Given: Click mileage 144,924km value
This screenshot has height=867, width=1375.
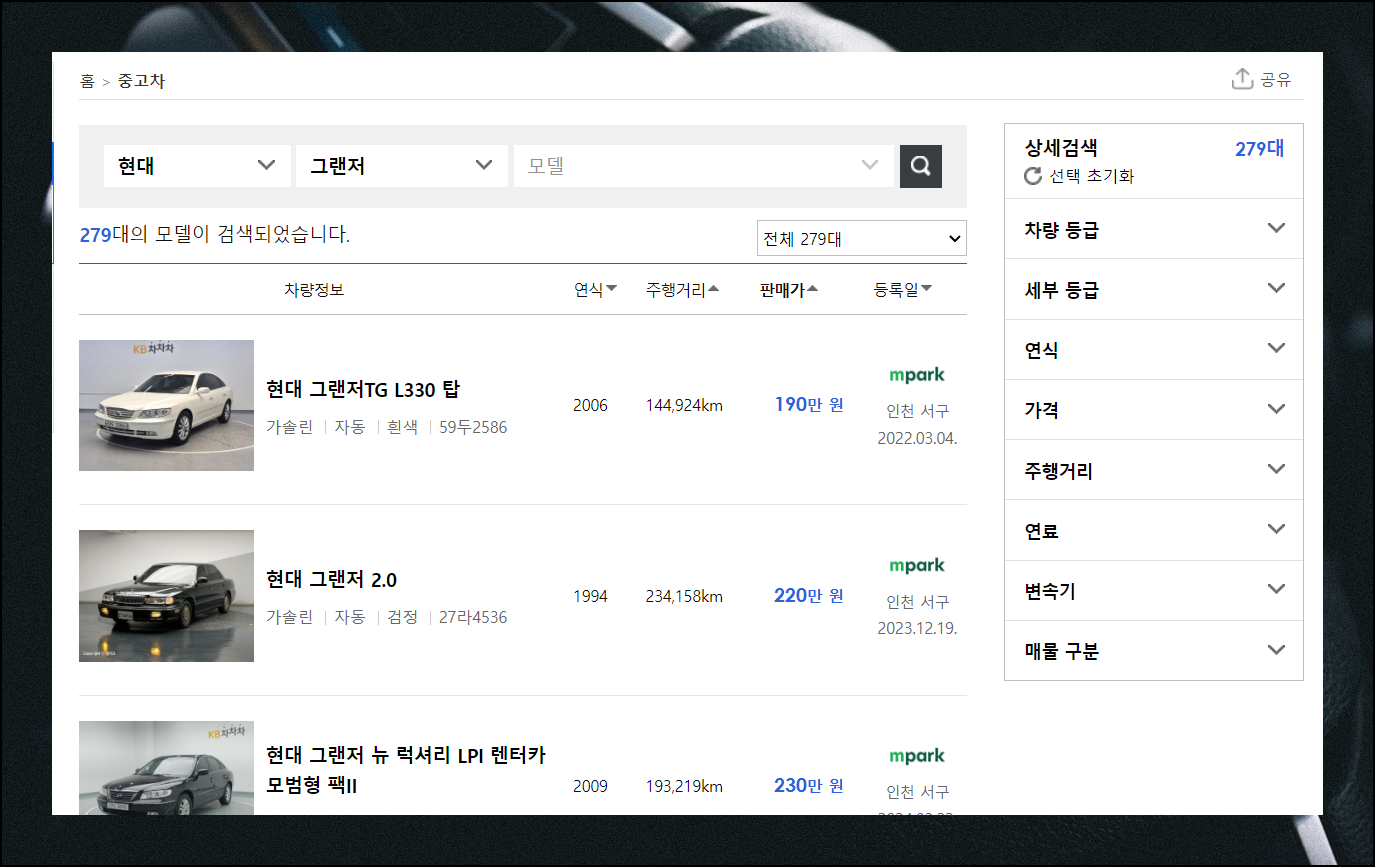Looking at the screenshot, I should pyautogui.click(x=684, y=405).
